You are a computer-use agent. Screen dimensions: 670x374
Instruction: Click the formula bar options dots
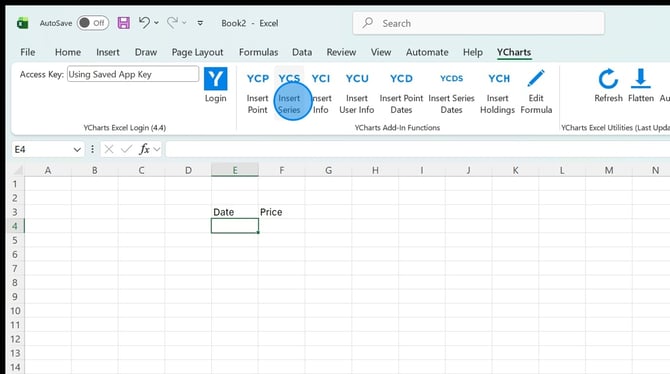tap(92, 149)
